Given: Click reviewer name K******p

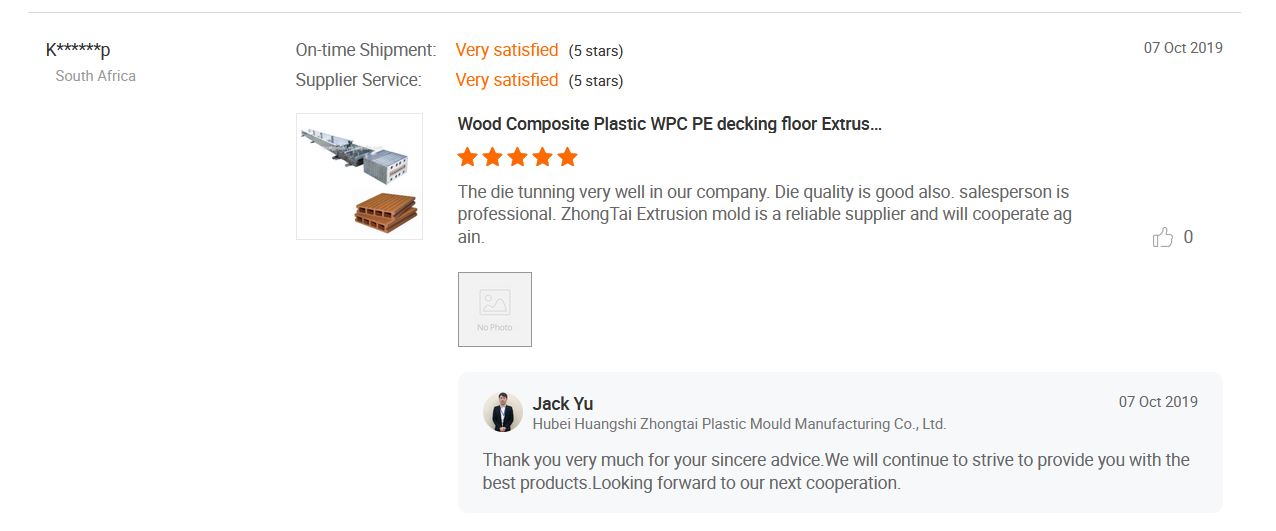Looking at the screenshot, I should 78,50.
